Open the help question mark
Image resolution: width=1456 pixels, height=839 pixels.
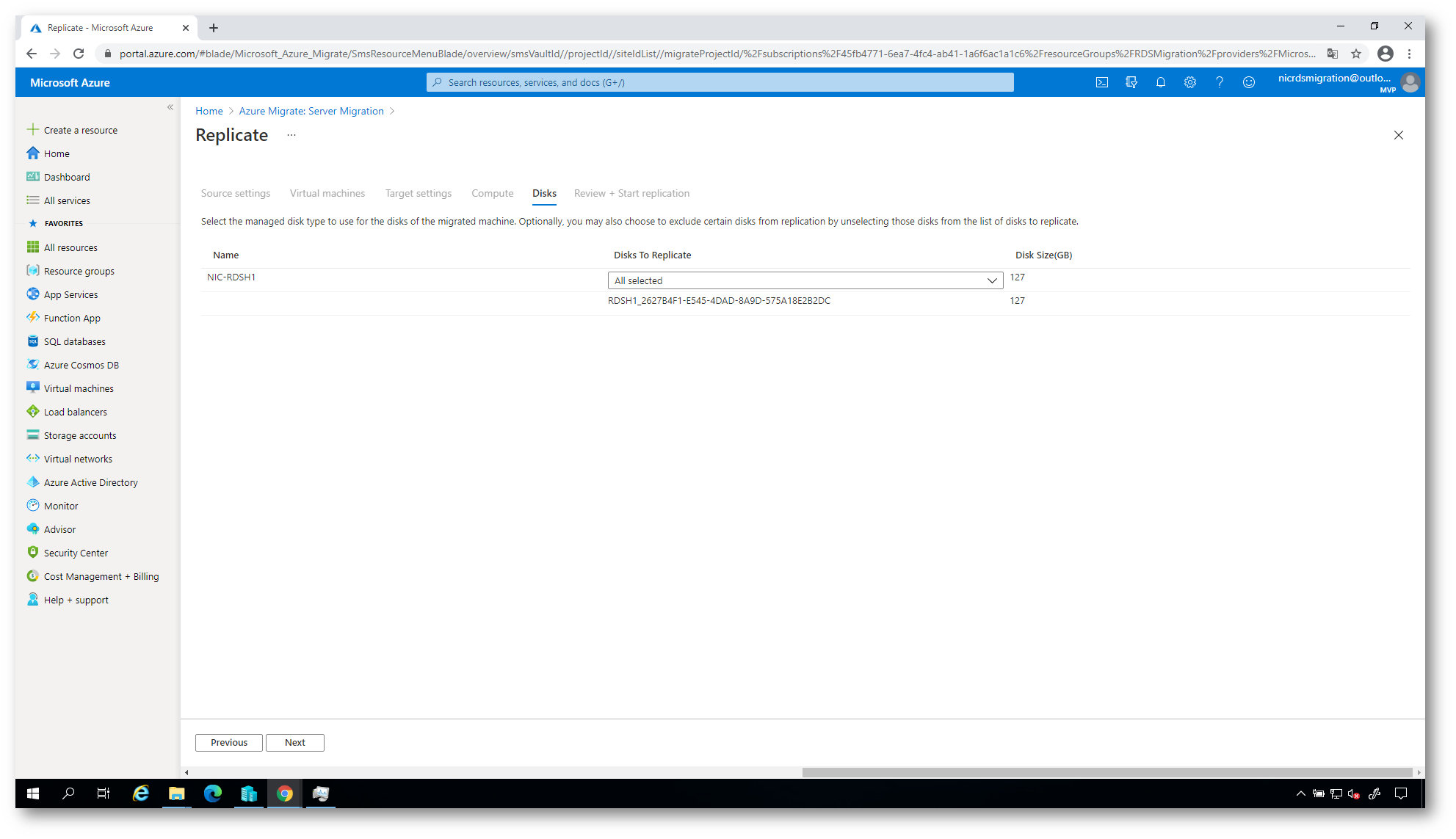[x=1219, y=82]
